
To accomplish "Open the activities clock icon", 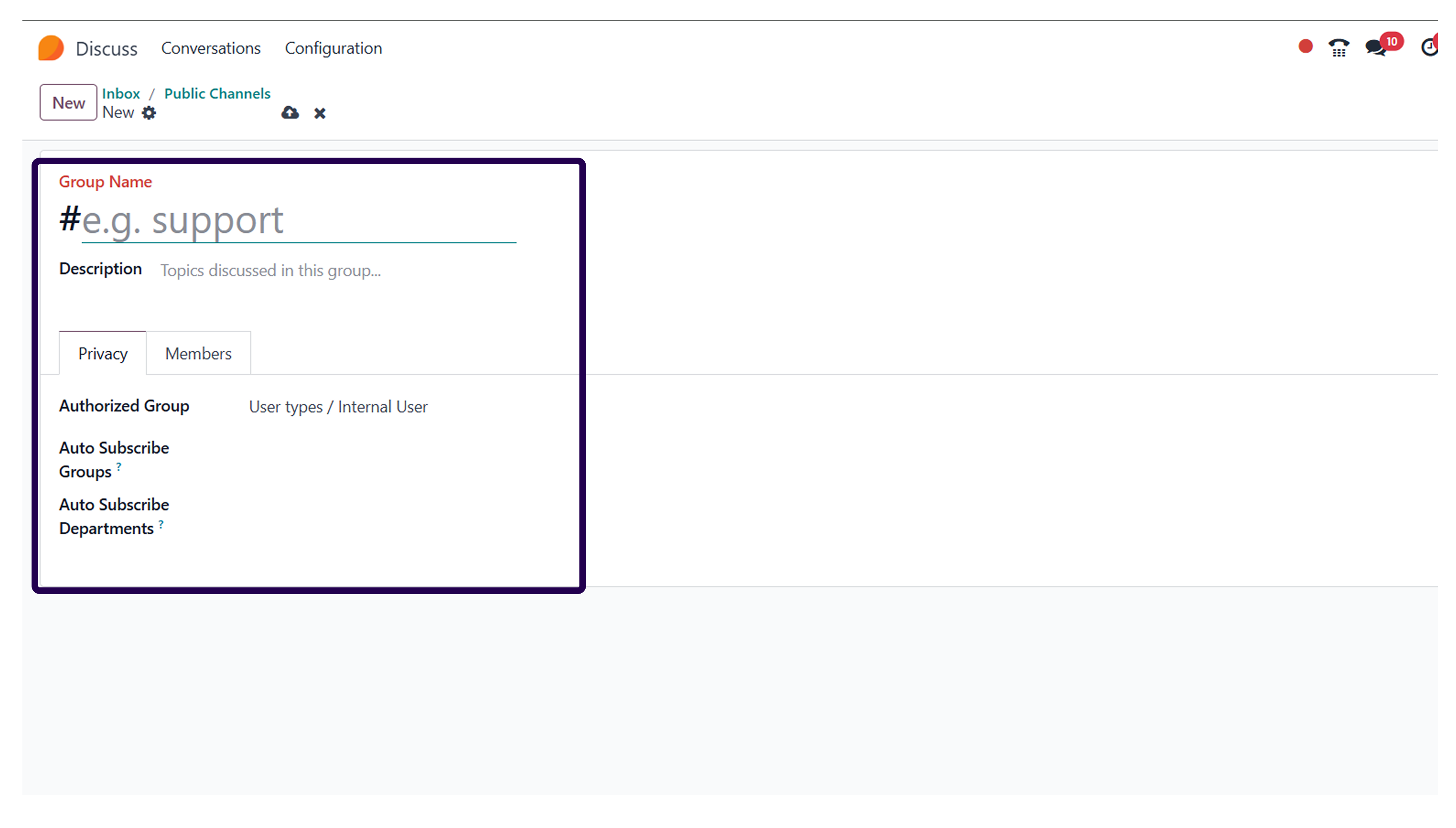I will [x=1429, y=46].
